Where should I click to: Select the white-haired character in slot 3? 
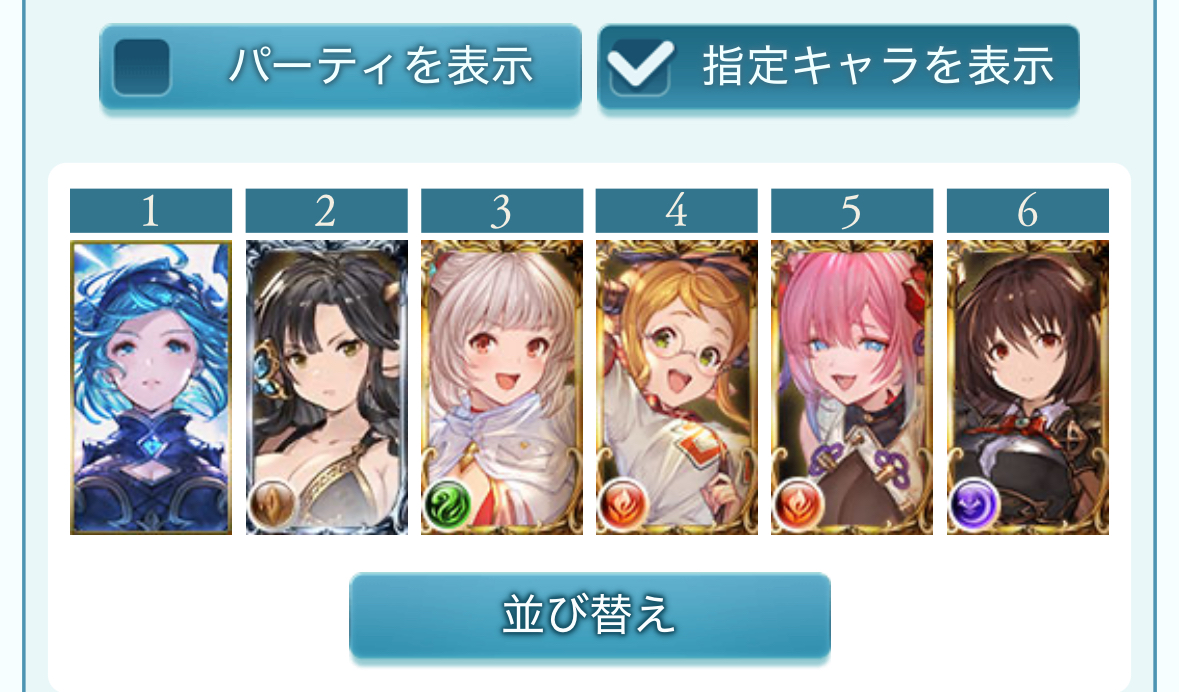(502, 387)
